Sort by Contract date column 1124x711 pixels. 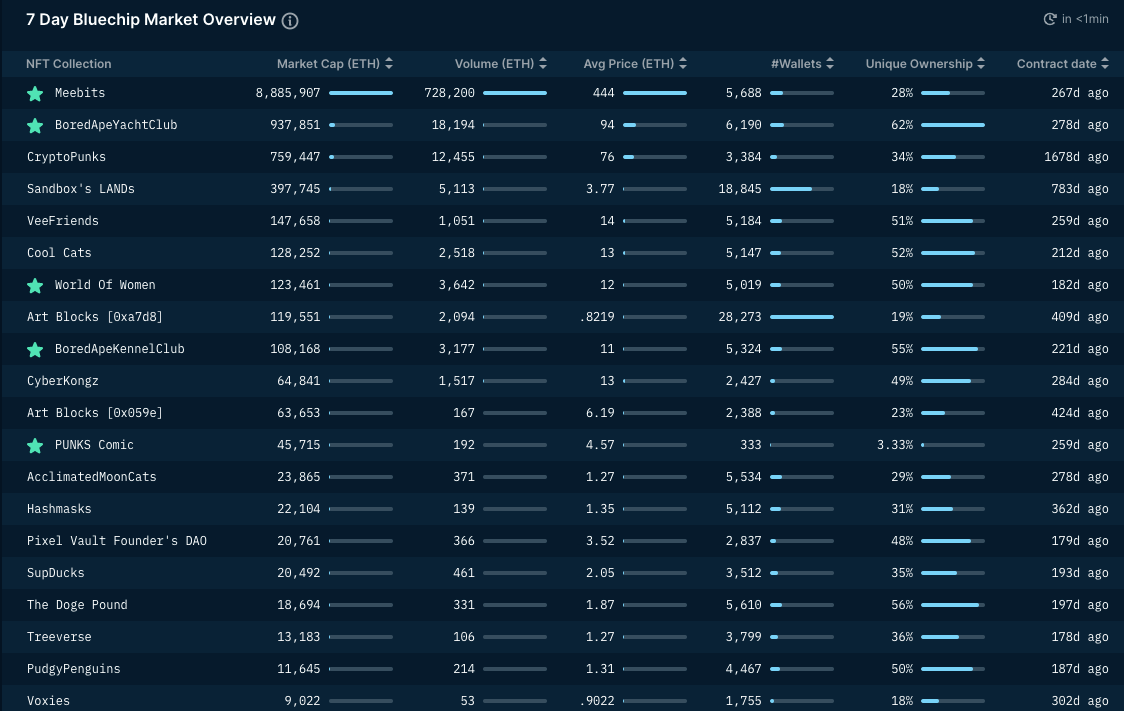[1062, 64]
